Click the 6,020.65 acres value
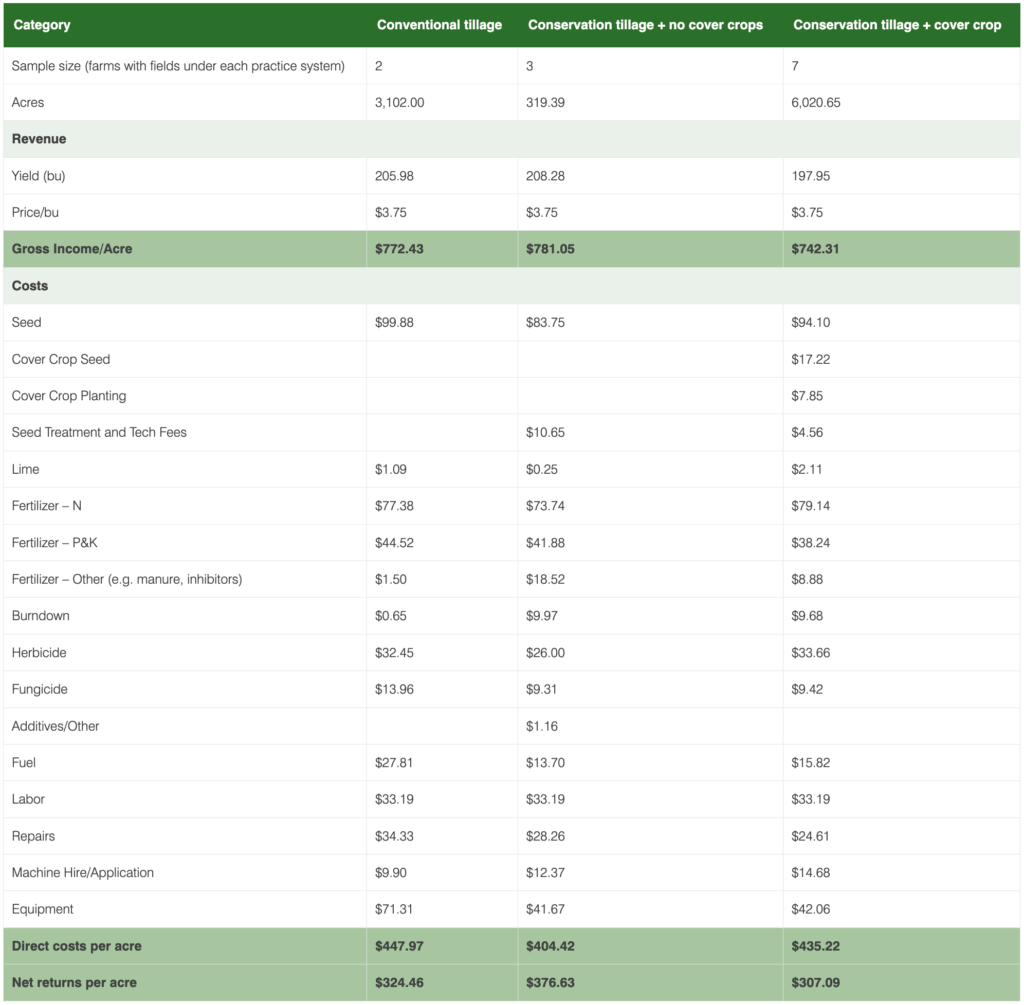Screen dimensions: 1024x1005 [816, 103]
